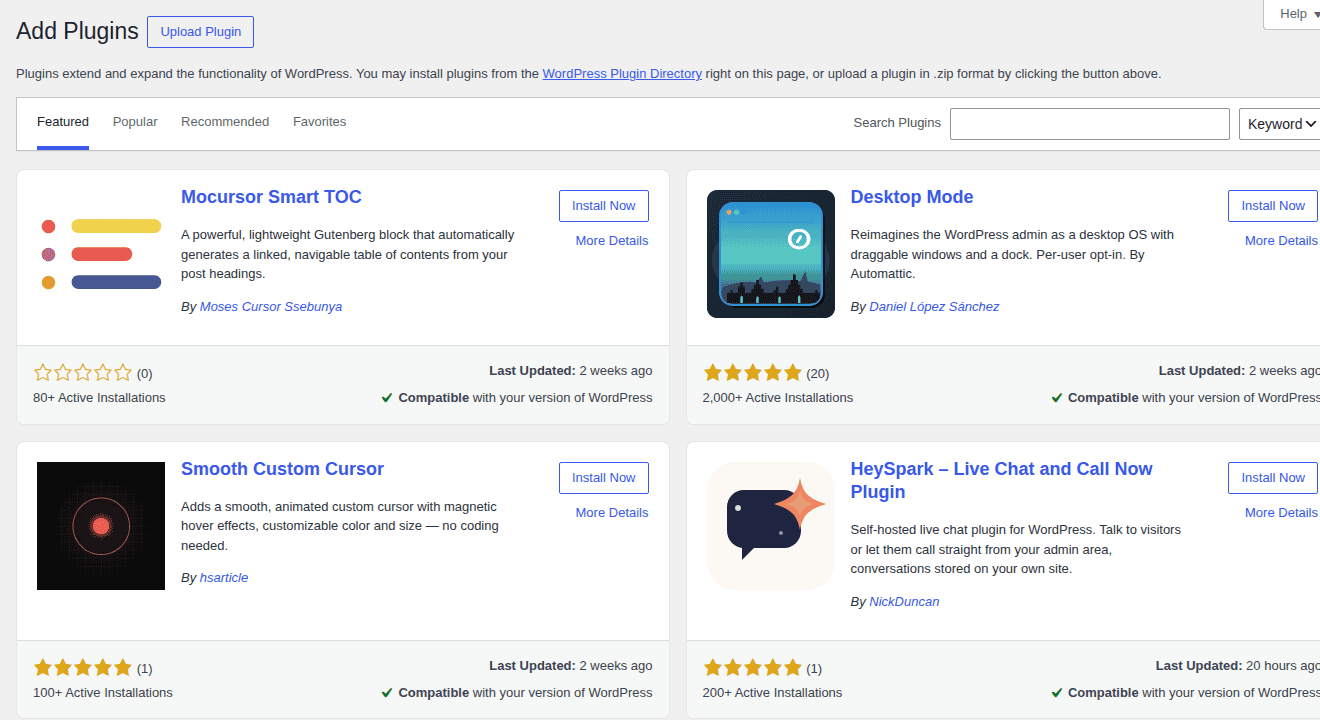Click the "80+ Active Installations" text

point(99,398)
